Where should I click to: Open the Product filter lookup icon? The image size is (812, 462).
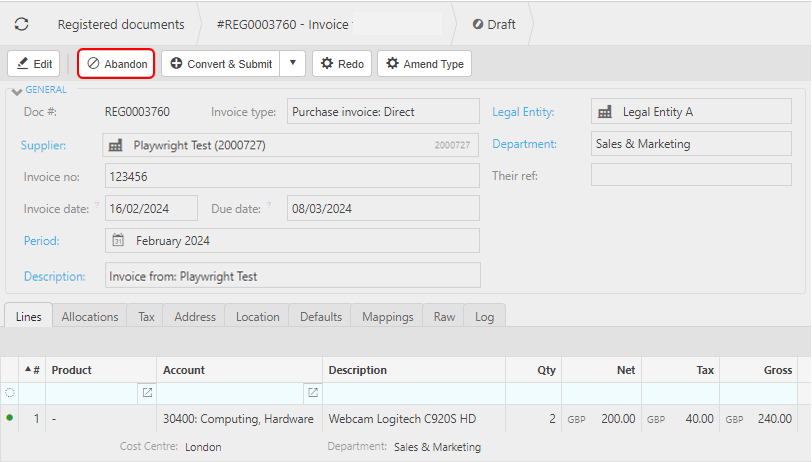click(x=147, y=393)
